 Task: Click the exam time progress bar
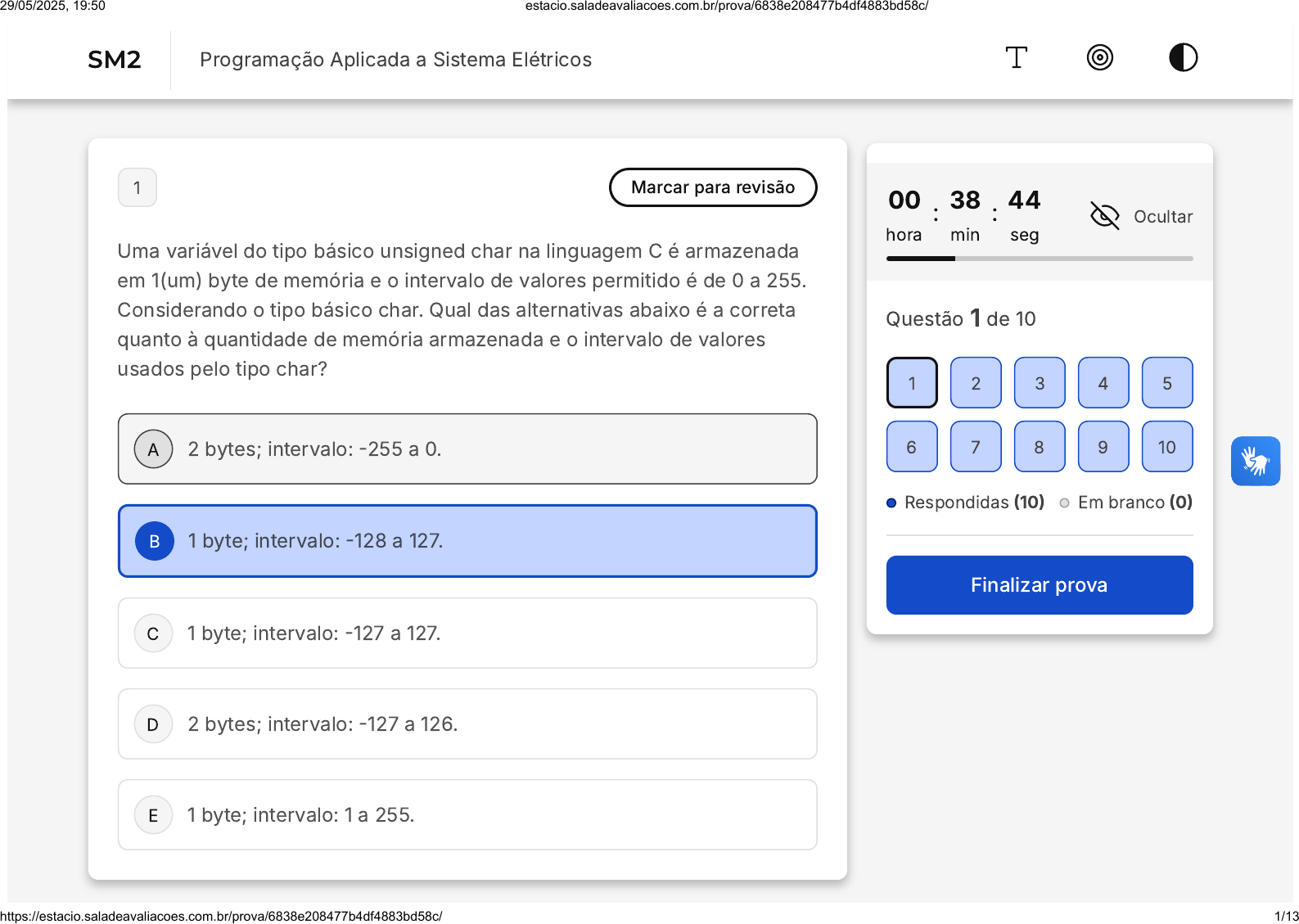[1039, 259]
